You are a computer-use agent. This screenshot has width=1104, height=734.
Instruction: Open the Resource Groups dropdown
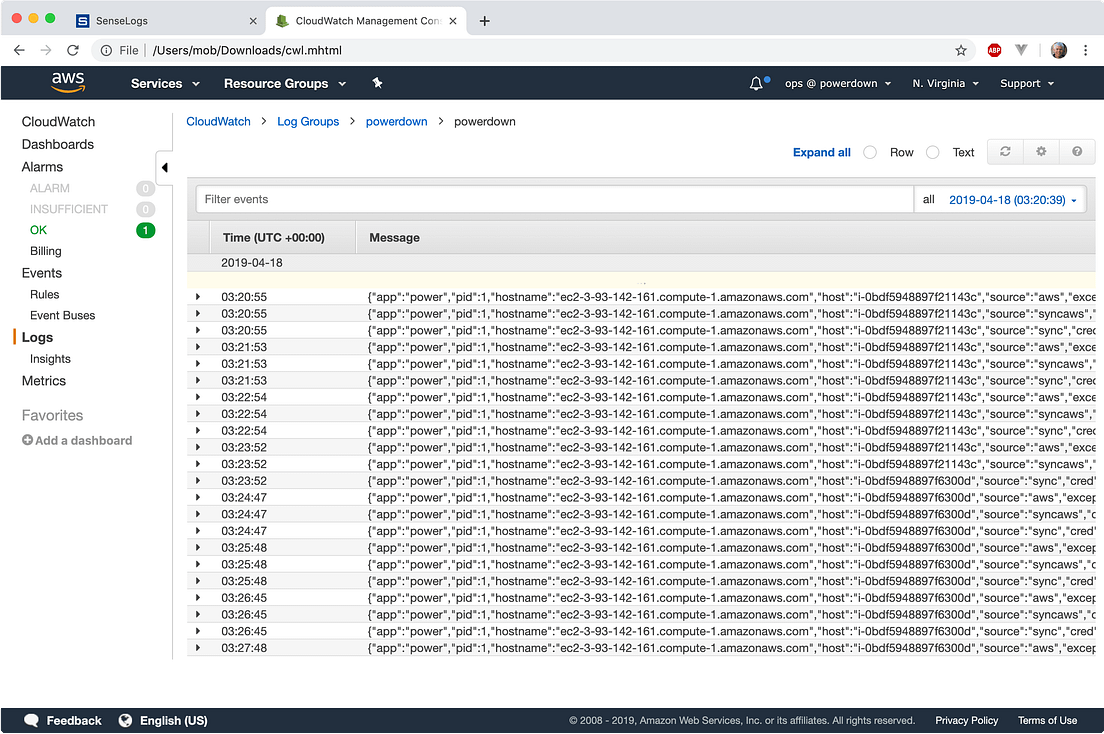pyautogui.click(x=285, y=83)
